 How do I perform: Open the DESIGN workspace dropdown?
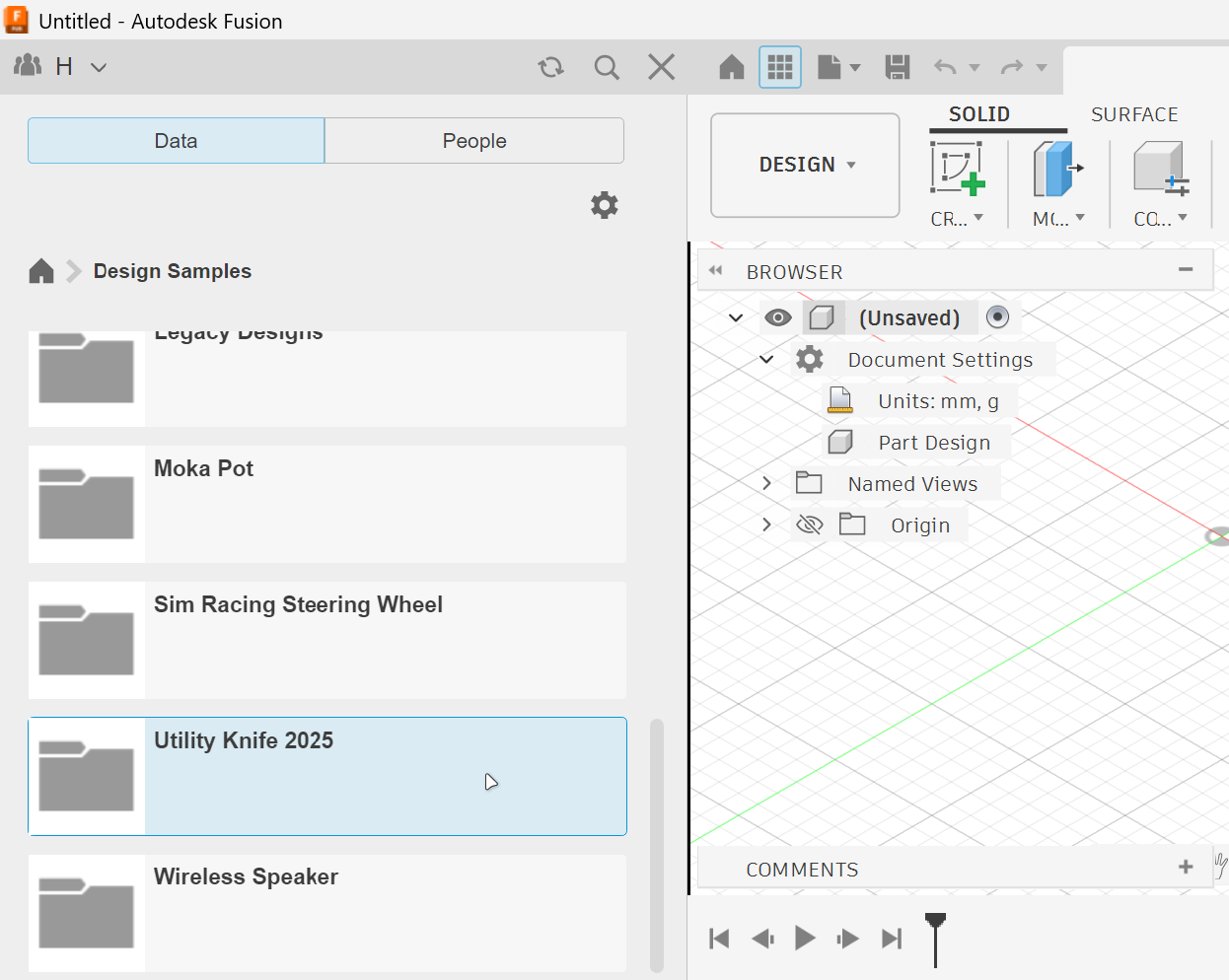805,165
